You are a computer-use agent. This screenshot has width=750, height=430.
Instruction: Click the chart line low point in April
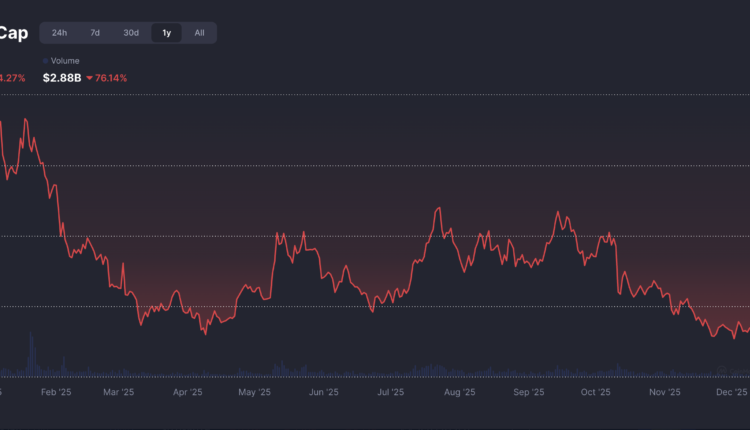[205, 332]
